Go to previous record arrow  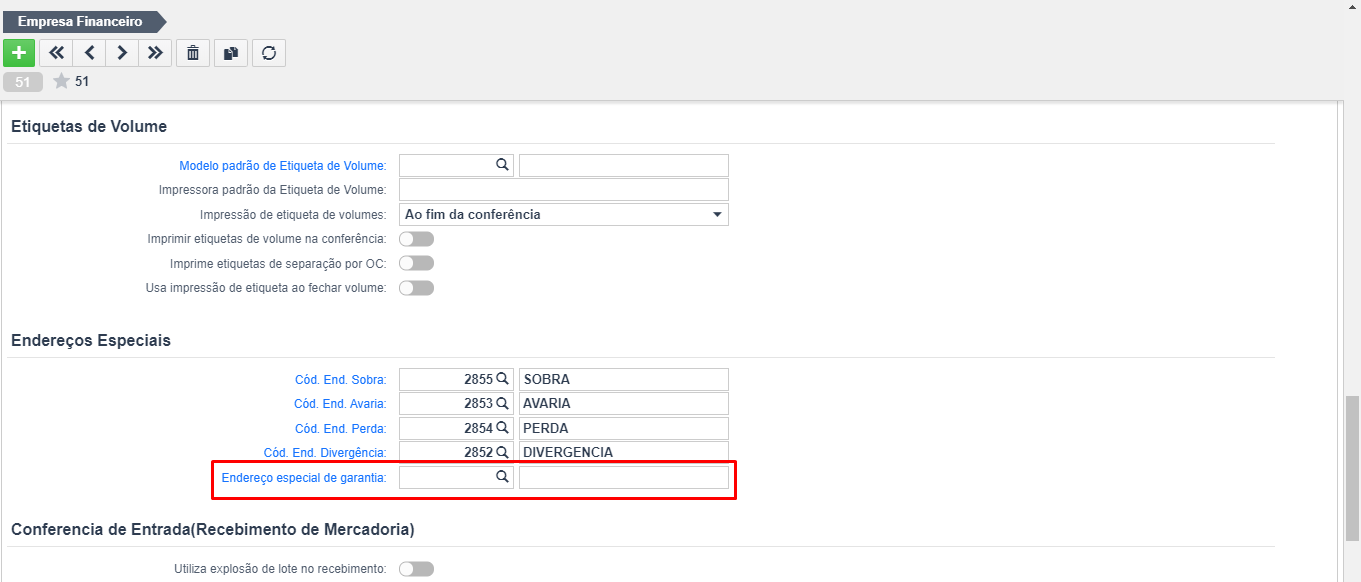pyautogui.click(x=89, y=53)
